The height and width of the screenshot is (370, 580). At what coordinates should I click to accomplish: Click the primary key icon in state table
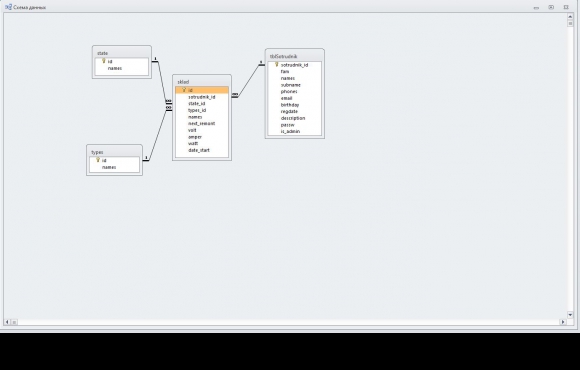point(104,61)
